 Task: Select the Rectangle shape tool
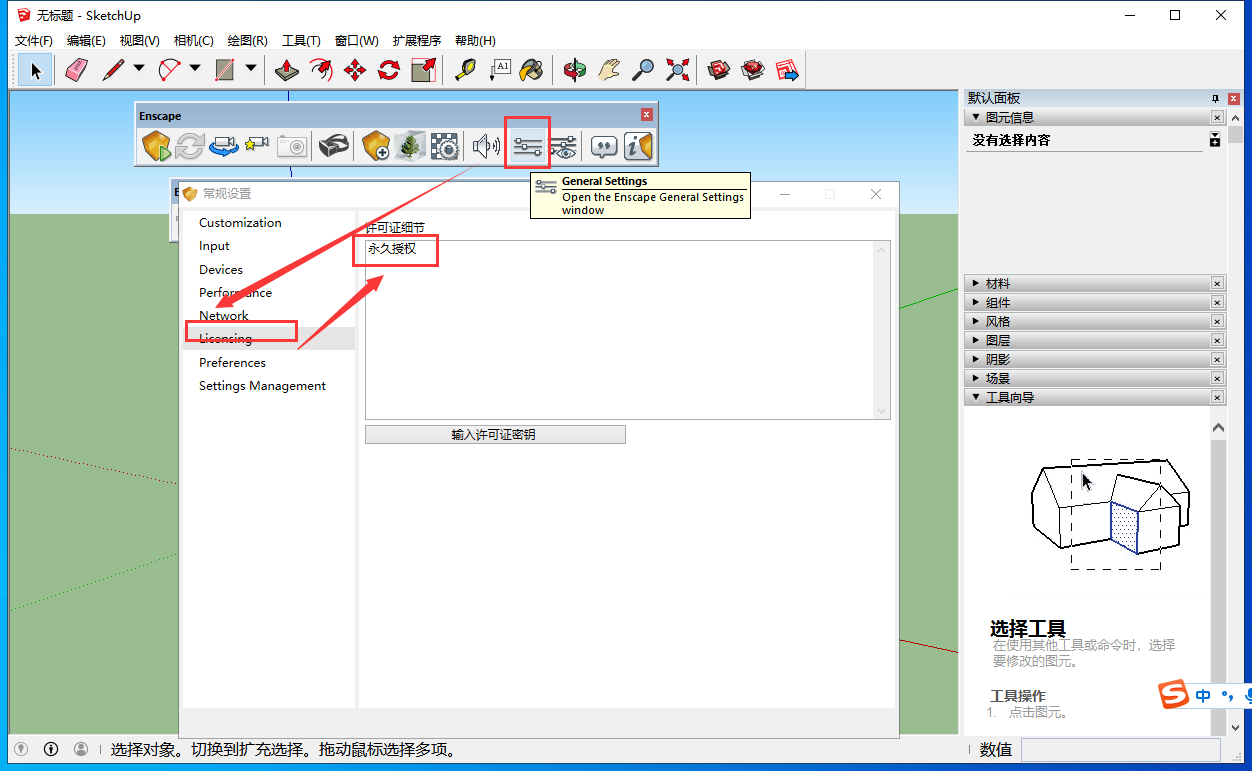pos(225,70)
